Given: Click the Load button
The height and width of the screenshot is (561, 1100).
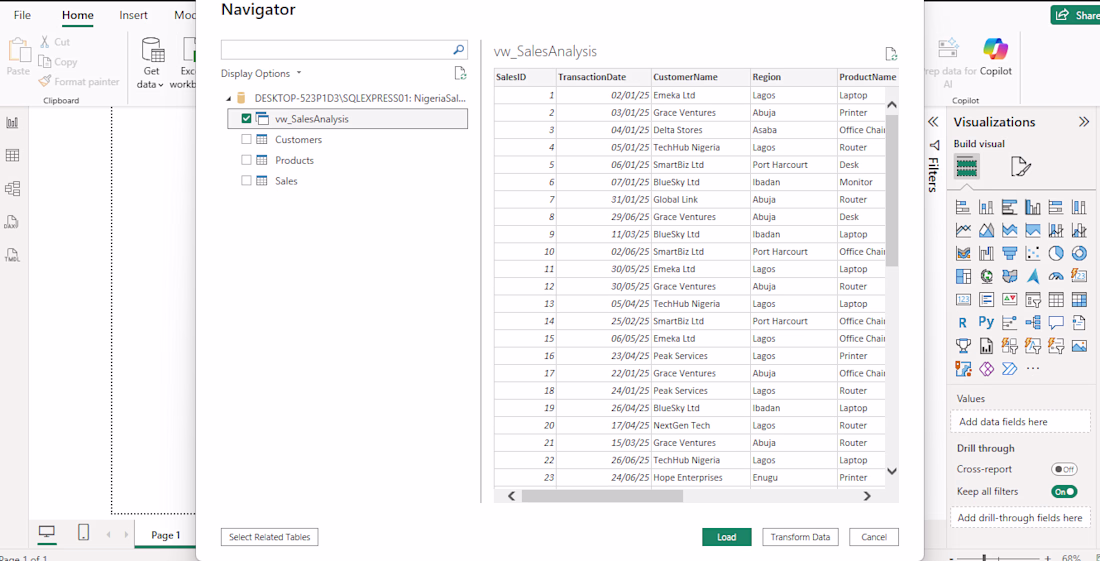Looking at the screenshot, I should (727, 537).
